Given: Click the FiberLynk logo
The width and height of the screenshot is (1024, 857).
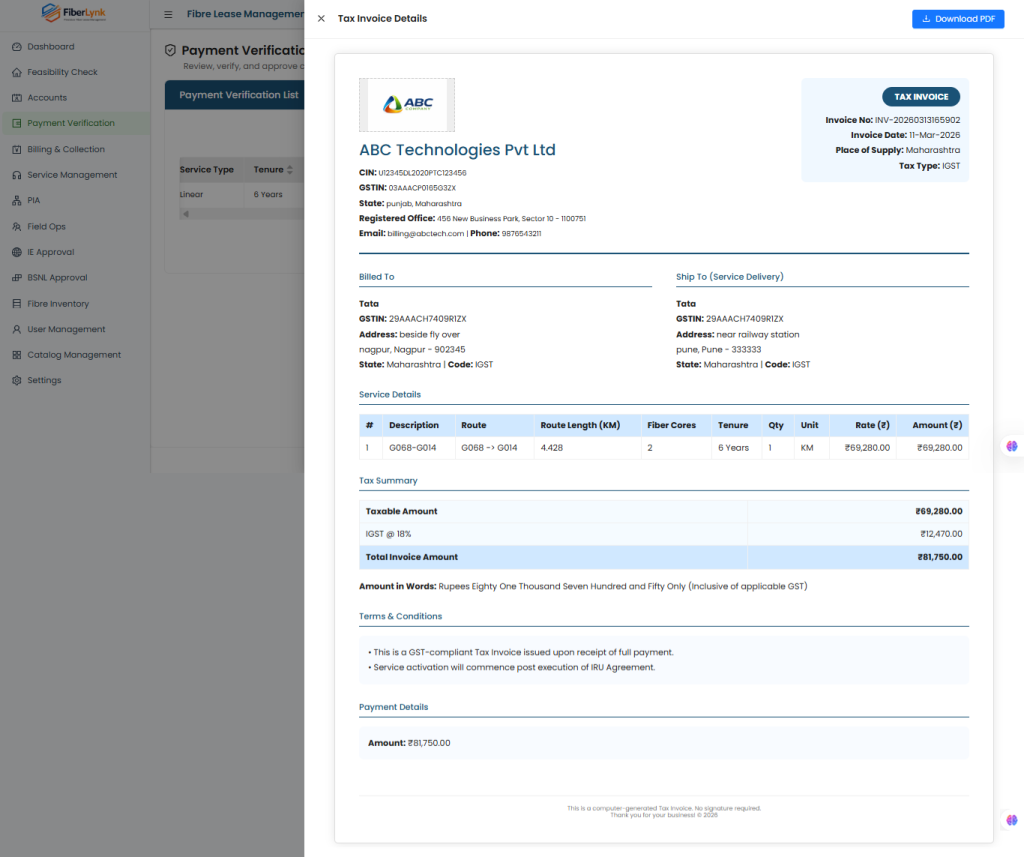Looking at the screenshot, I should tap(75, 14).
